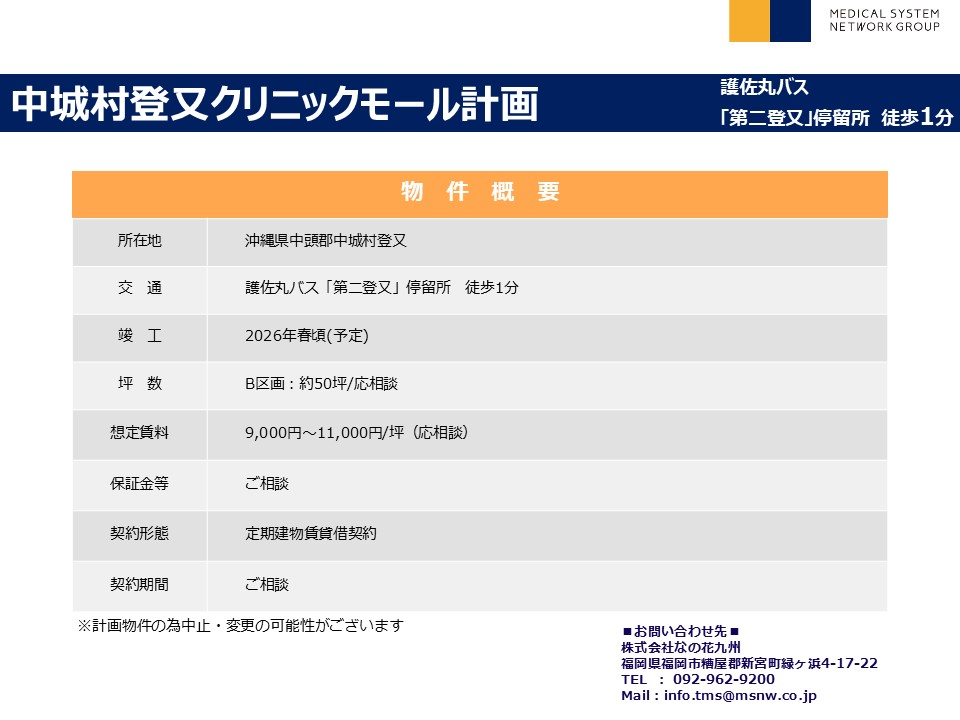The height and width of the screenshot is (720, 960).
Task: Select the rent 9,000円～11,000円/坪 value
Action: click(324, 432)
